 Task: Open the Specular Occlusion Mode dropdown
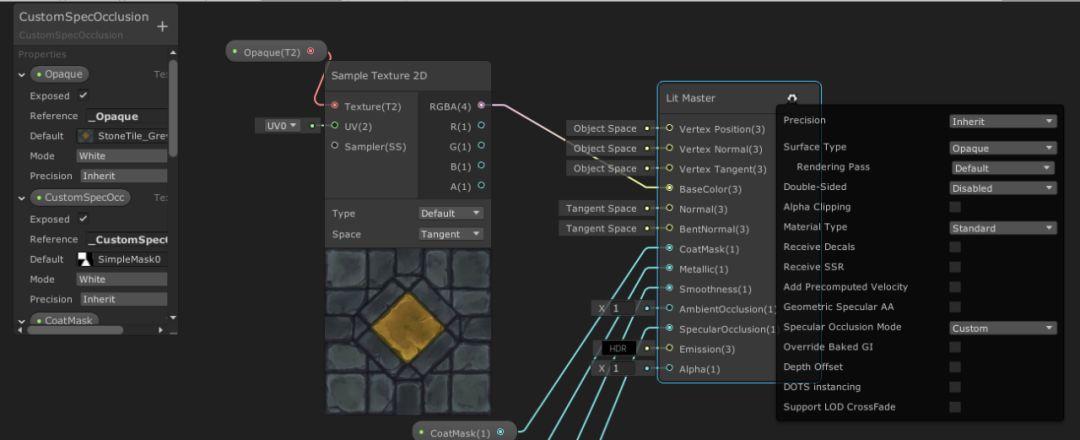1002,328
